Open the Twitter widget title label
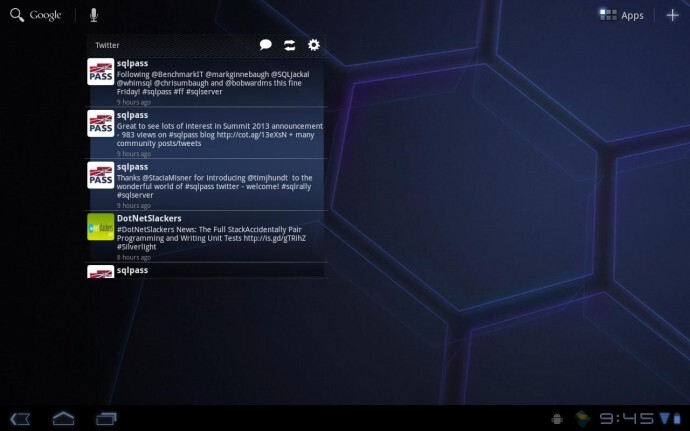This screenshot has width=690, height=431. 107,45
